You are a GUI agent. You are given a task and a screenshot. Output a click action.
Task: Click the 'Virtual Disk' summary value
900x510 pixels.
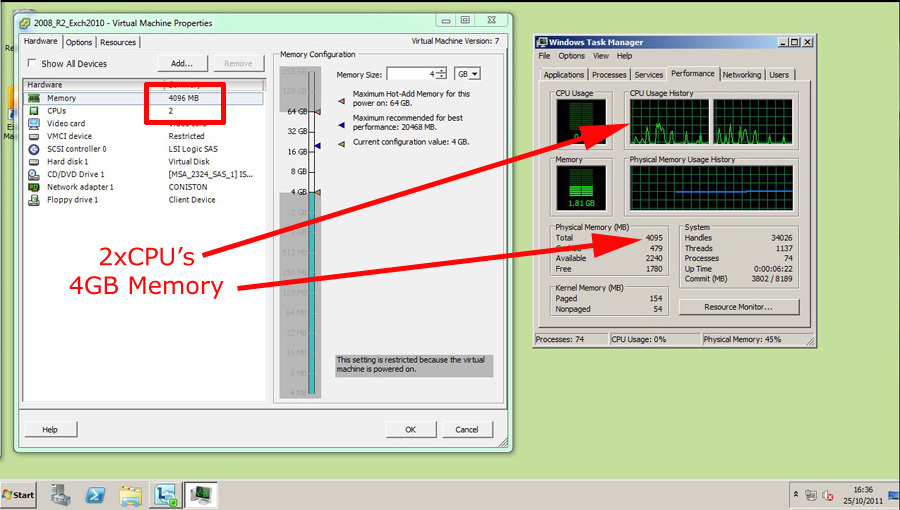[x=189, y=162]
